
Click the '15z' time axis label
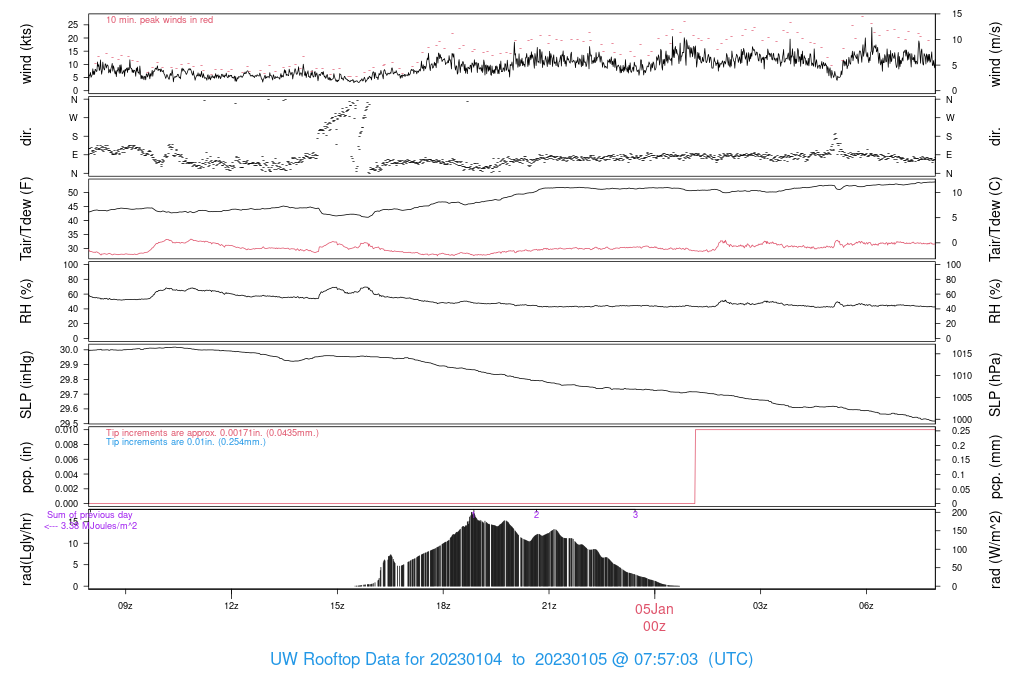tap(337, 606)
